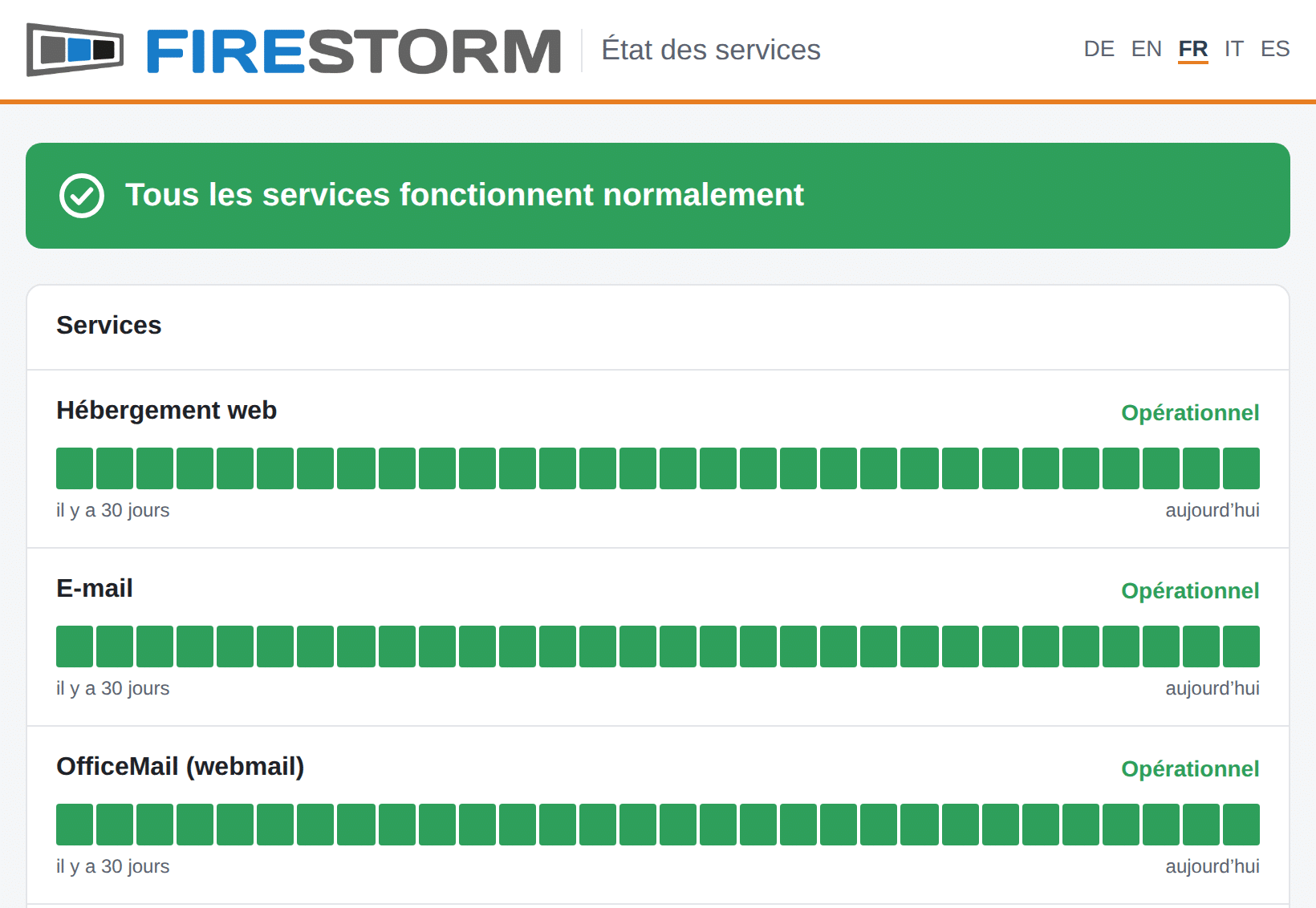Click the 'Hébergement web' service name

[166, 410]
